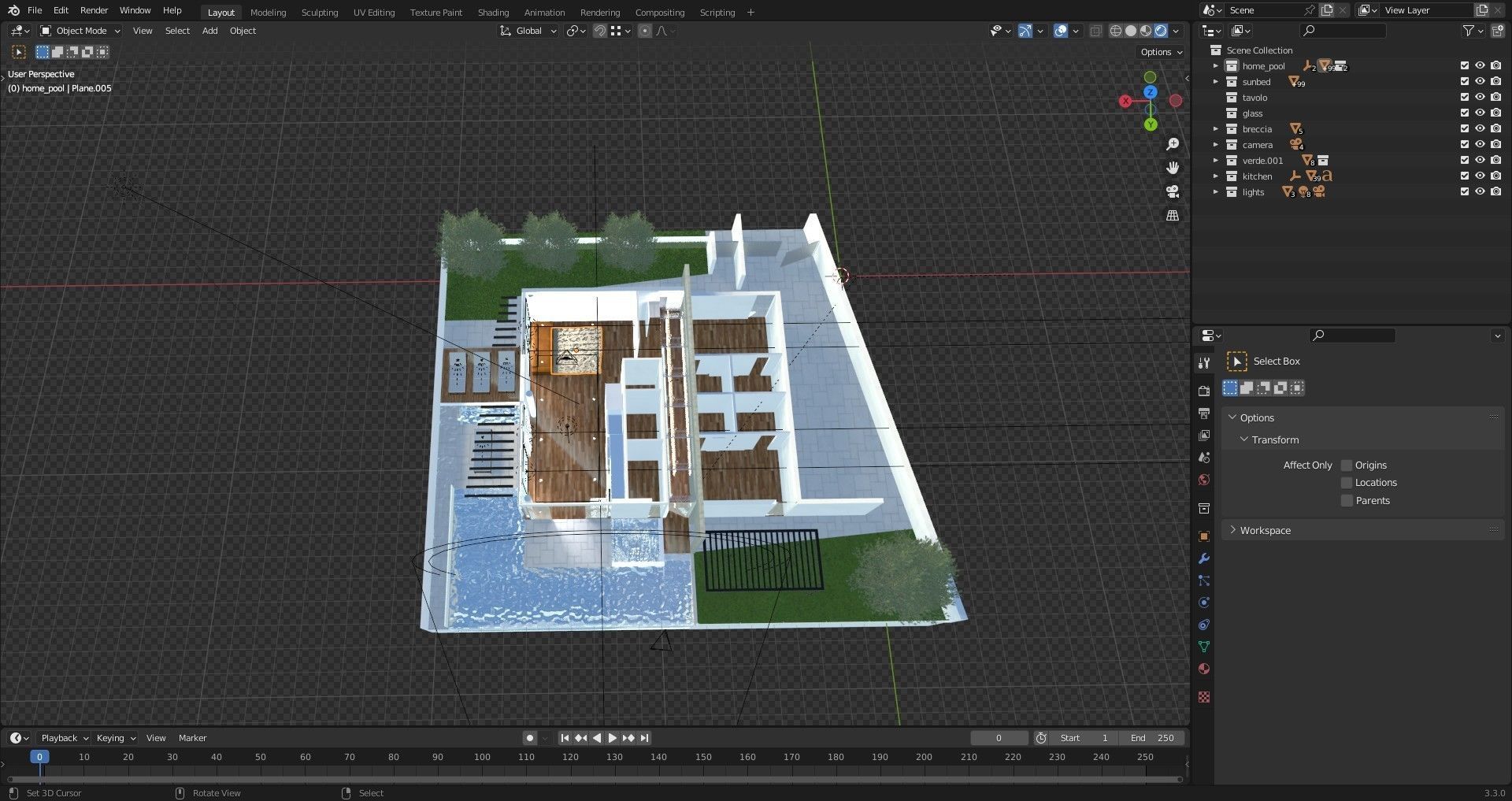The height and width of the screenshot is (801, 1512).
Task: Switch to the Modeling workspace tab
Action: [268, 13]
